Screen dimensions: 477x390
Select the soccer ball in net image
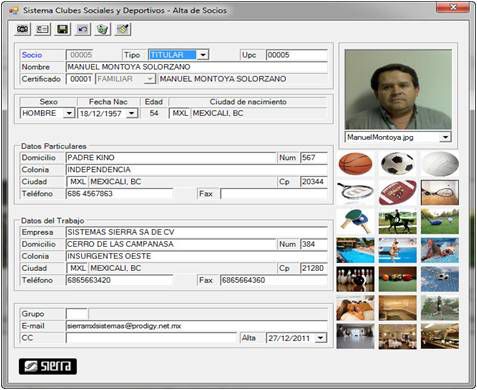[x=440, y=279]
